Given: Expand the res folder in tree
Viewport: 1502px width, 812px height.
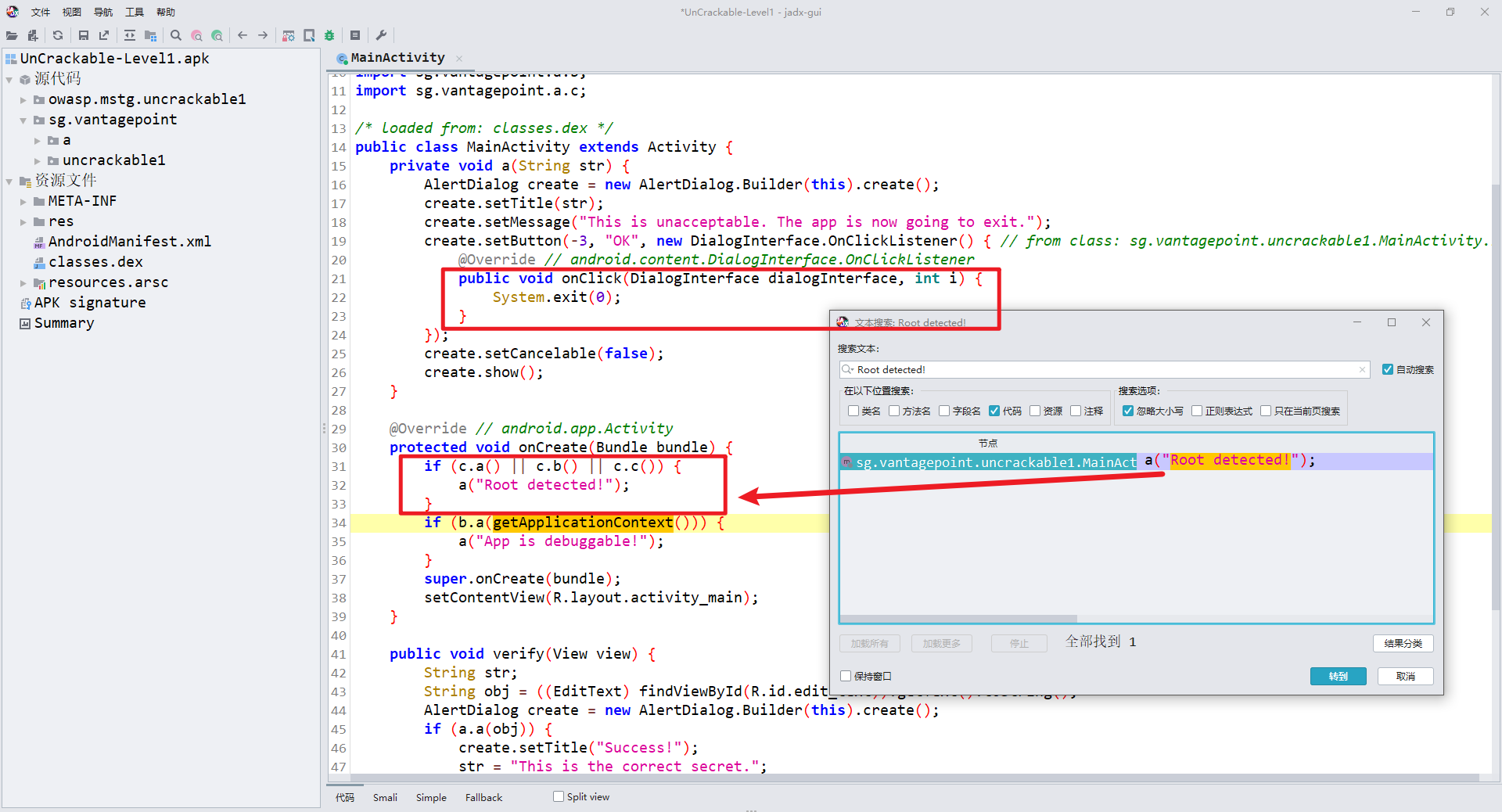Looking at the screenshot, I should click(x=23, y=222).
